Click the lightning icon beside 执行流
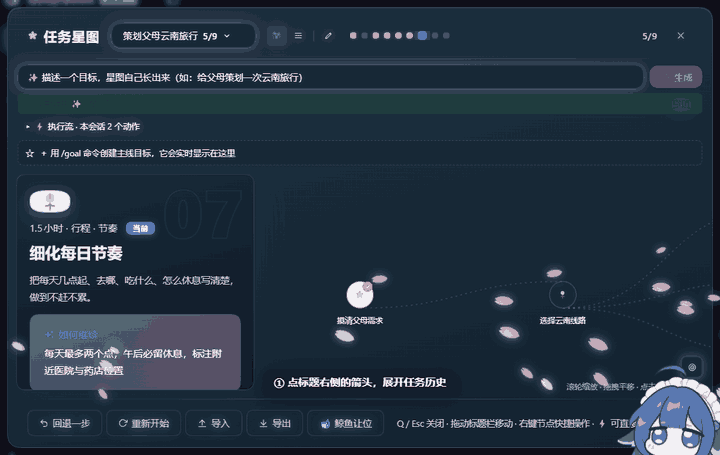 click(39, 126)
